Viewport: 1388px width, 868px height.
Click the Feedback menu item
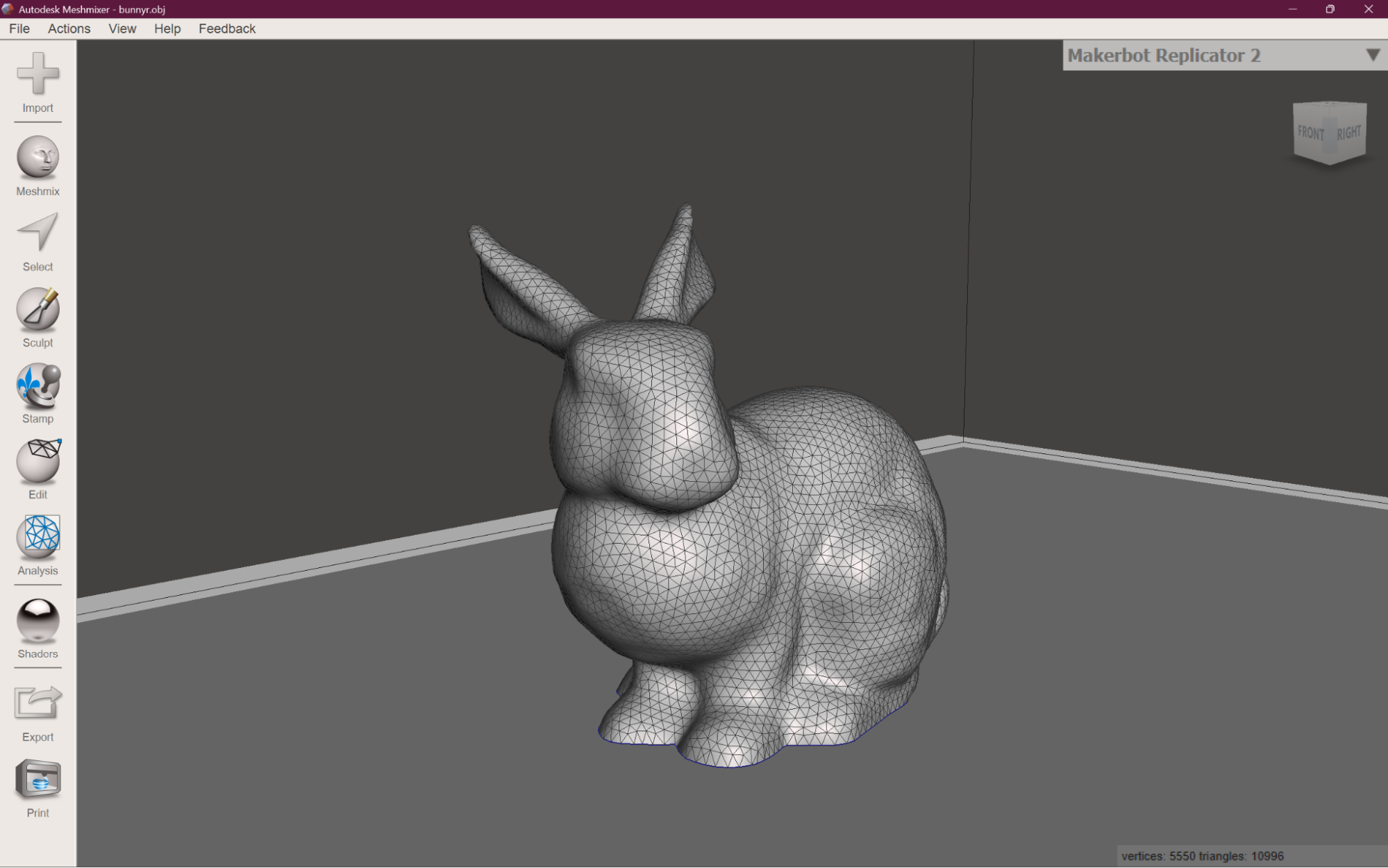[227, 28]
